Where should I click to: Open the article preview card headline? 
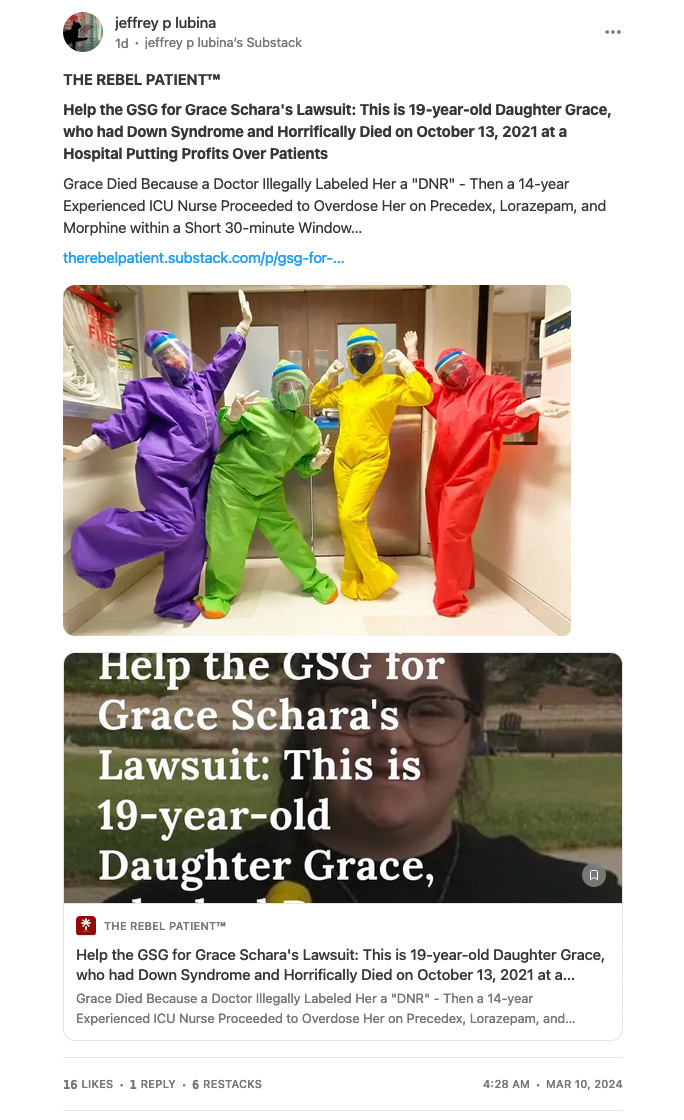(341, 964)
